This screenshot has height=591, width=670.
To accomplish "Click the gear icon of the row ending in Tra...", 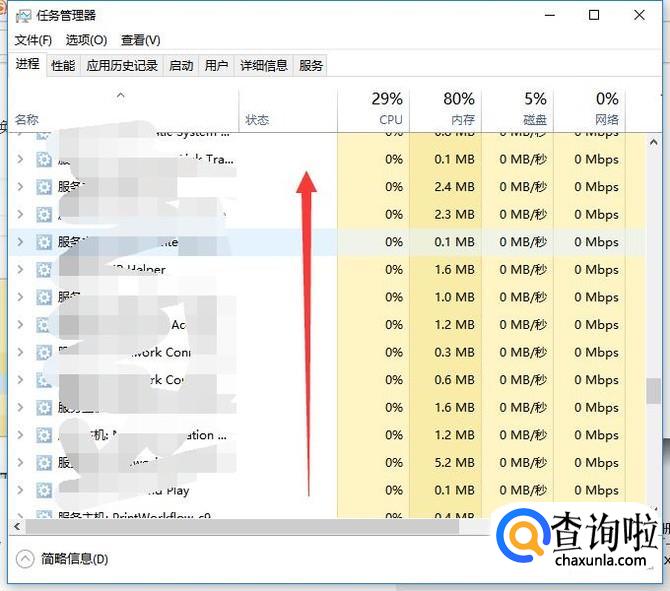I will 44,159.
